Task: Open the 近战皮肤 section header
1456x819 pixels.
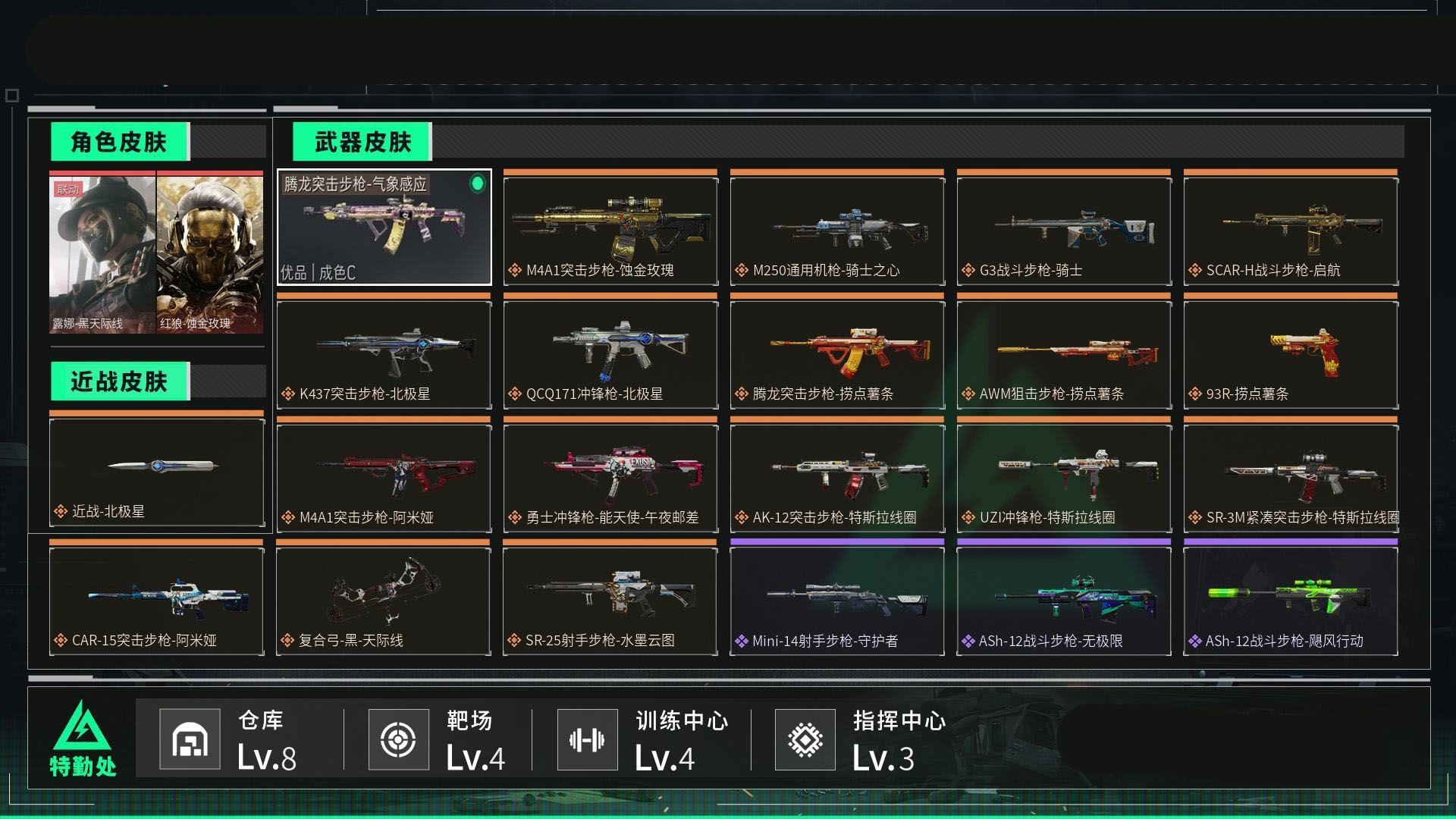Action: pos(120,381)
